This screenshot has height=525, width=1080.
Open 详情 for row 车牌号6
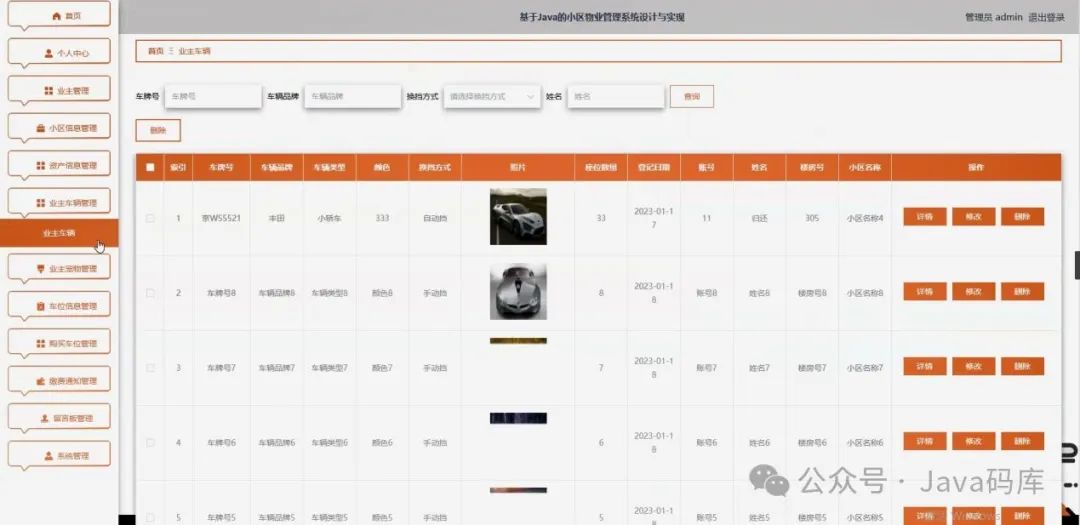924,441
